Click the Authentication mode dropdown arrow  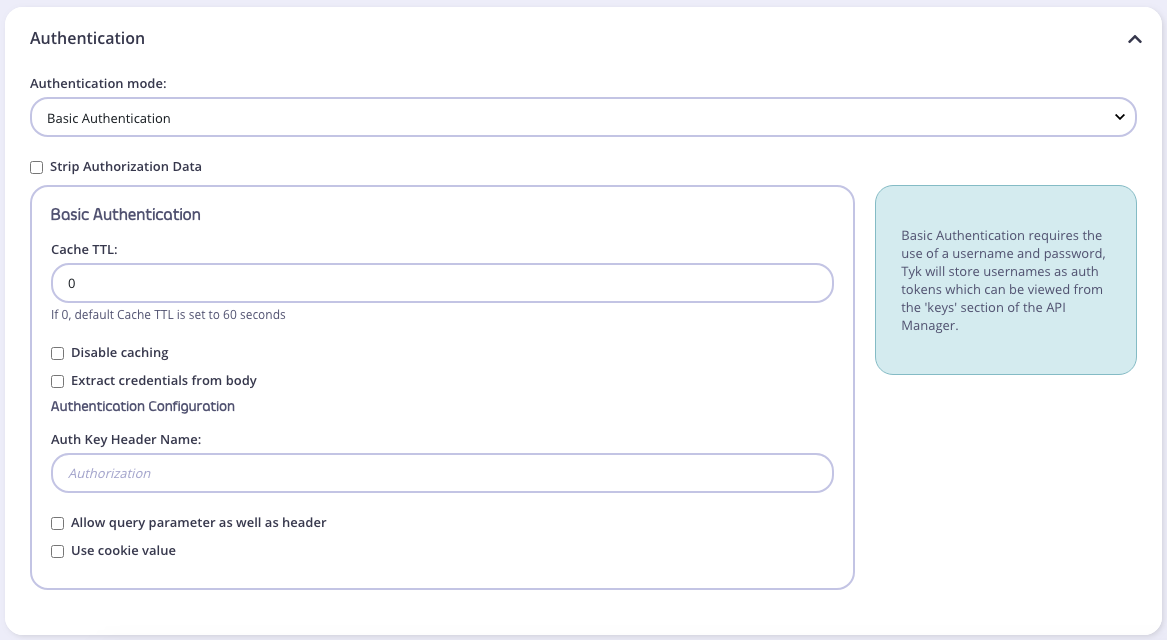[x=1119, y=118]
